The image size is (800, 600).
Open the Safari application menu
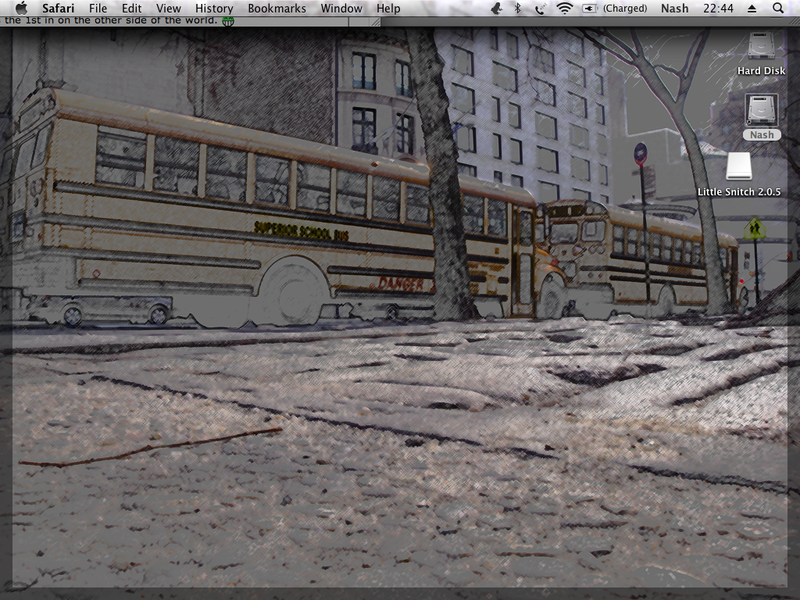(58, 8)
